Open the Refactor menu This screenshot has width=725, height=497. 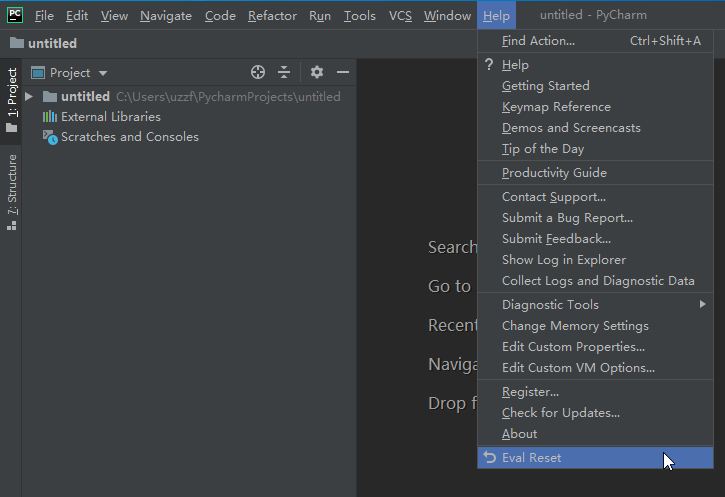coord(272,16)
